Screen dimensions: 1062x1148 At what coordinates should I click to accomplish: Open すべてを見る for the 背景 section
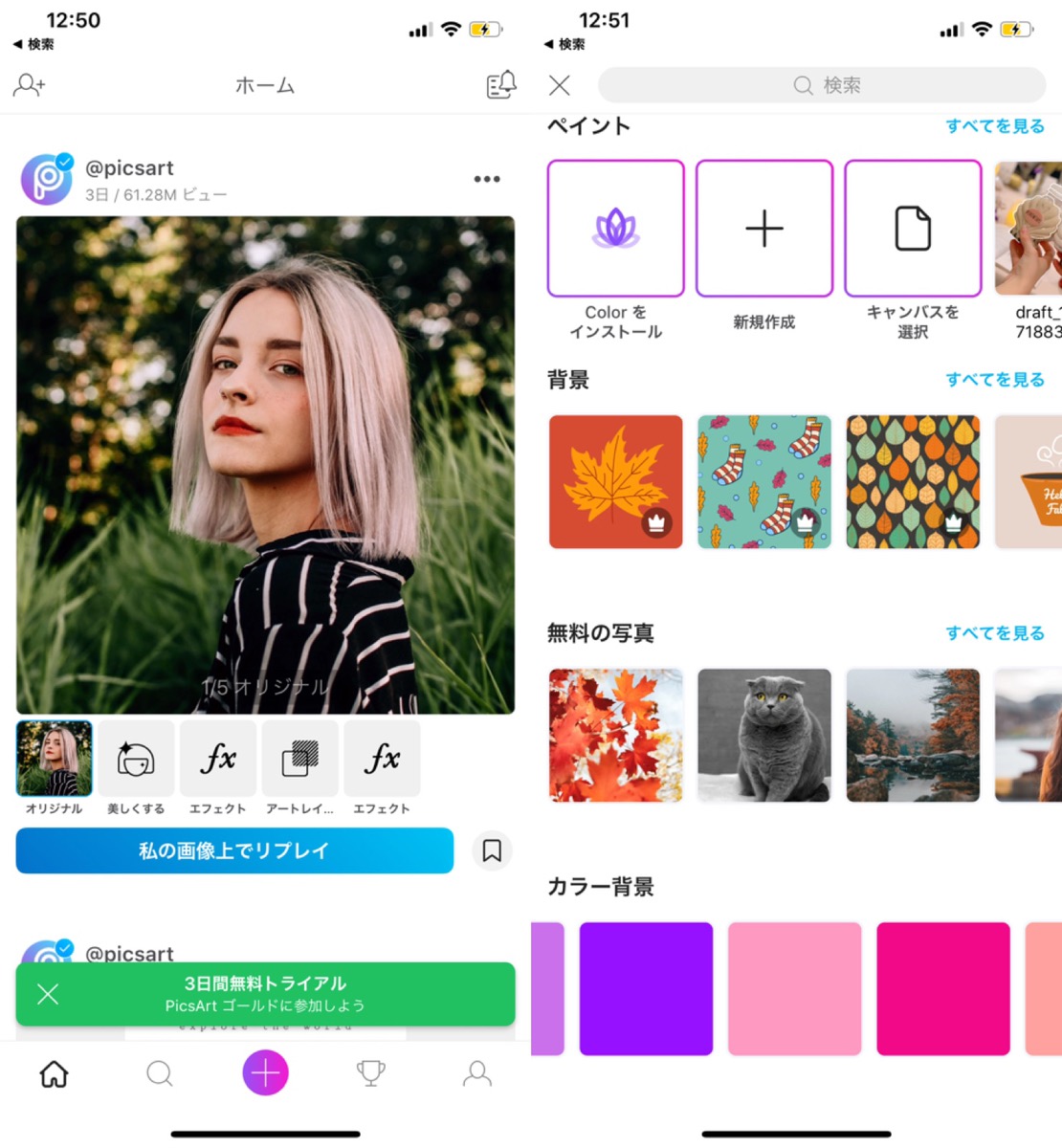click(x=995, y=380)
